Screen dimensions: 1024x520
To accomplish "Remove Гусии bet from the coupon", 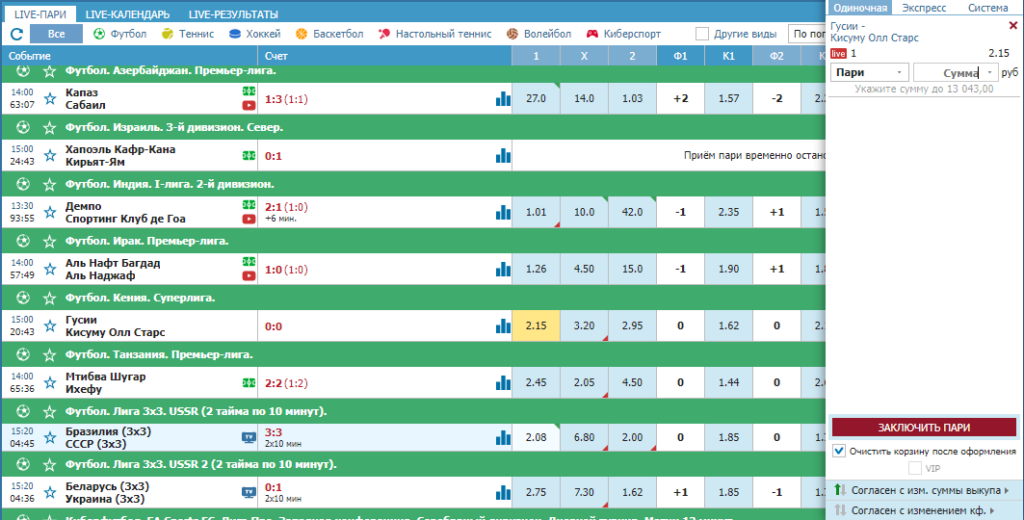I will 1013,25.
